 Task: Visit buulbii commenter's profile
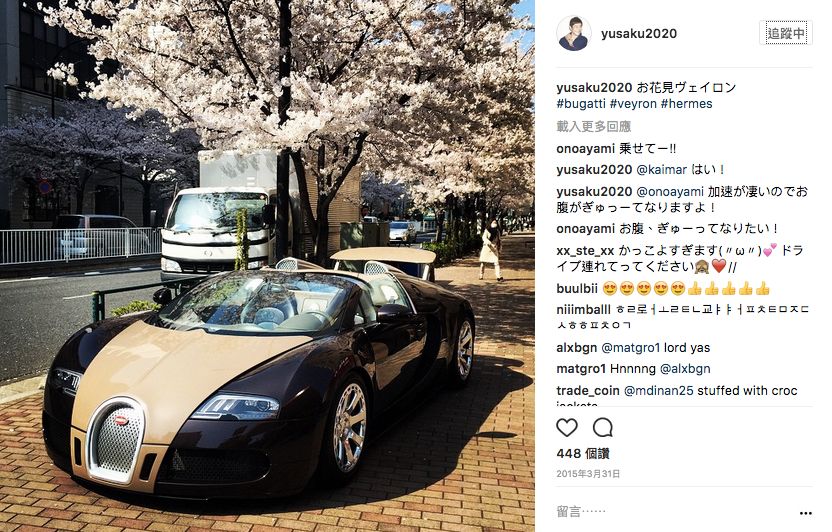click(577, 289)
